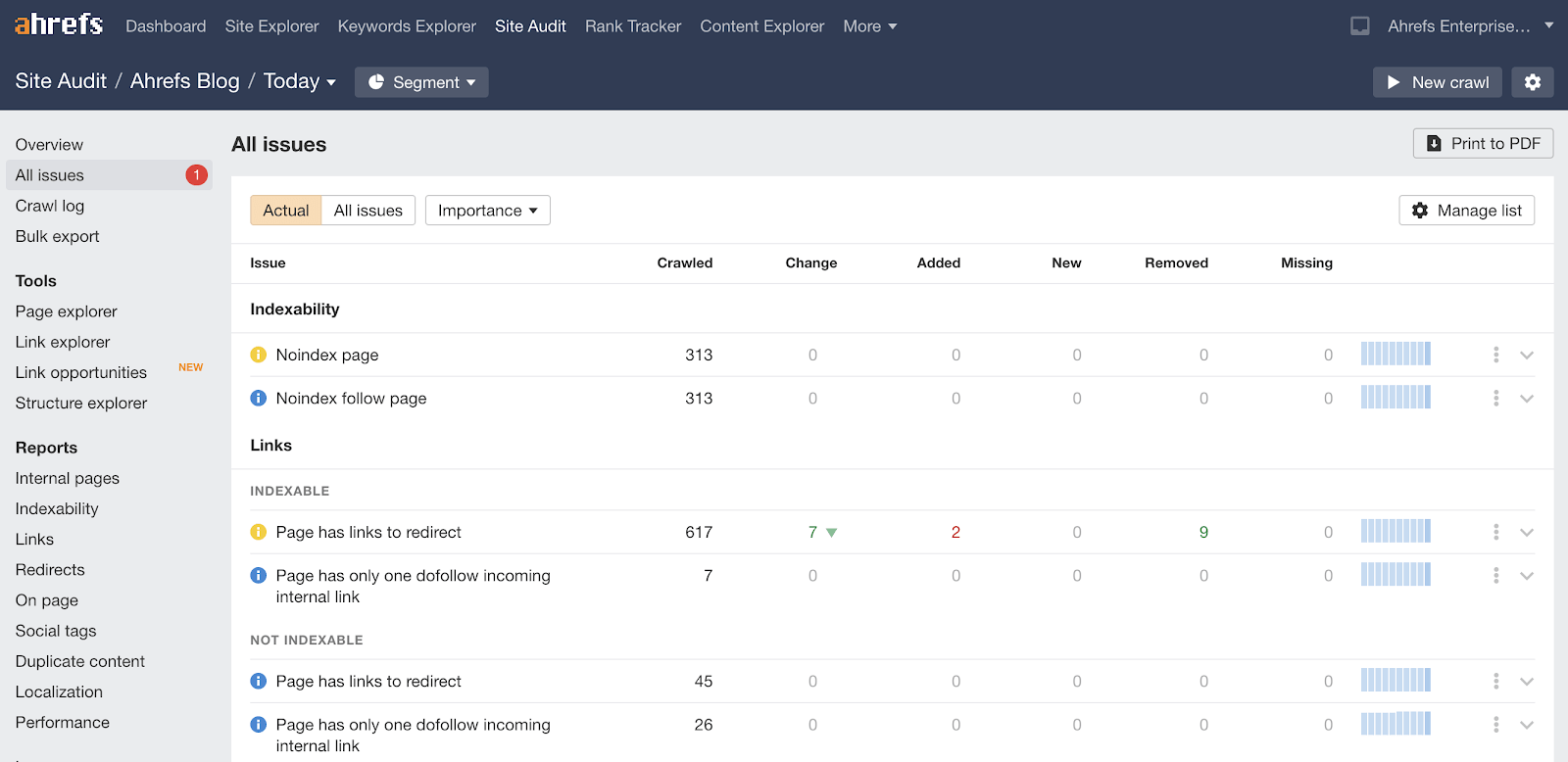Image resolution: width=1568 pixels, height=762 pixels.
Task: Open three-dot menu for indexable links to redirect
Action: pos(1495,532)
